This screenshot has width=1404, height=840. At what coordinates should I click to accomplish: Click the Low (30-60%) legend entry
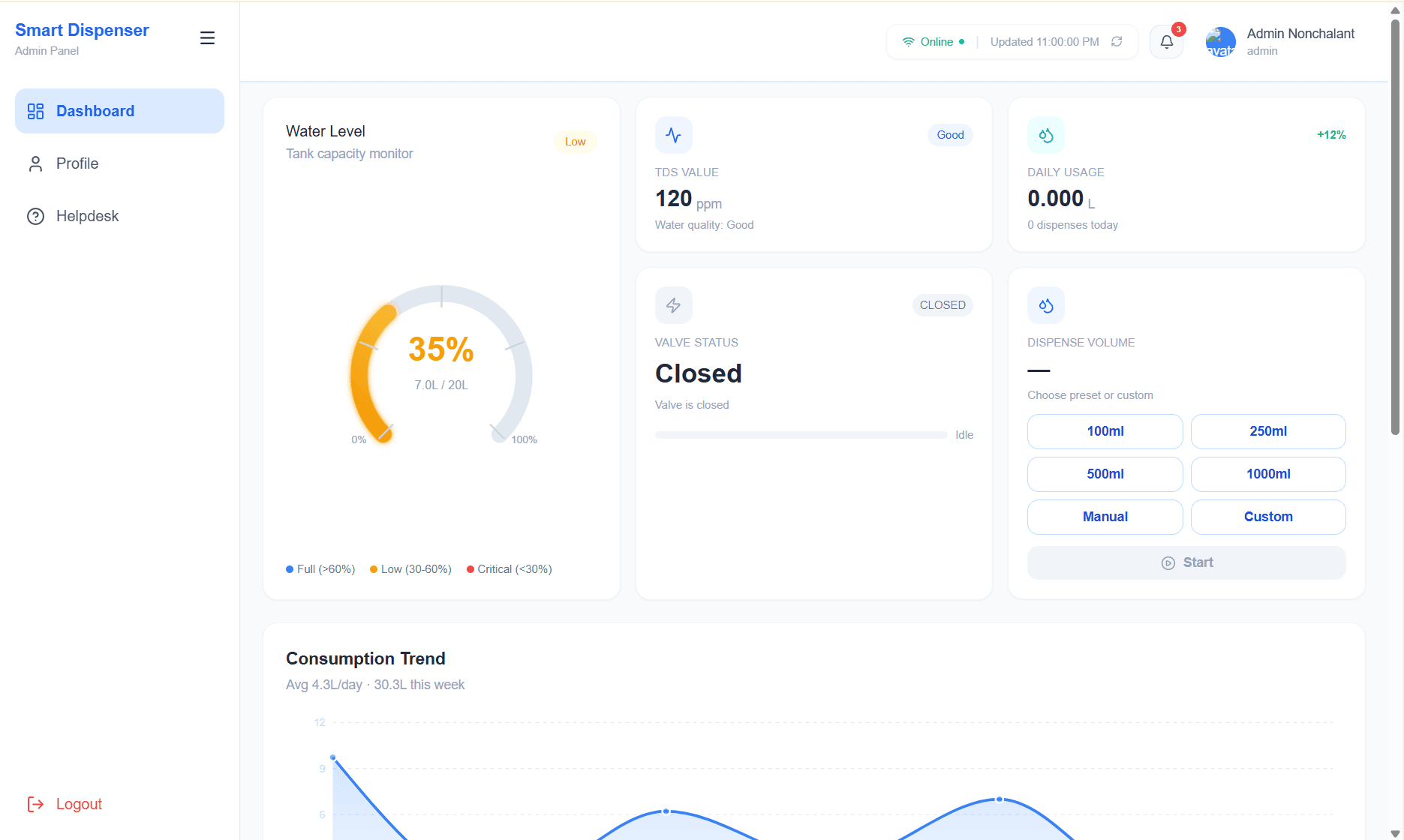click(x=410, y=569)
